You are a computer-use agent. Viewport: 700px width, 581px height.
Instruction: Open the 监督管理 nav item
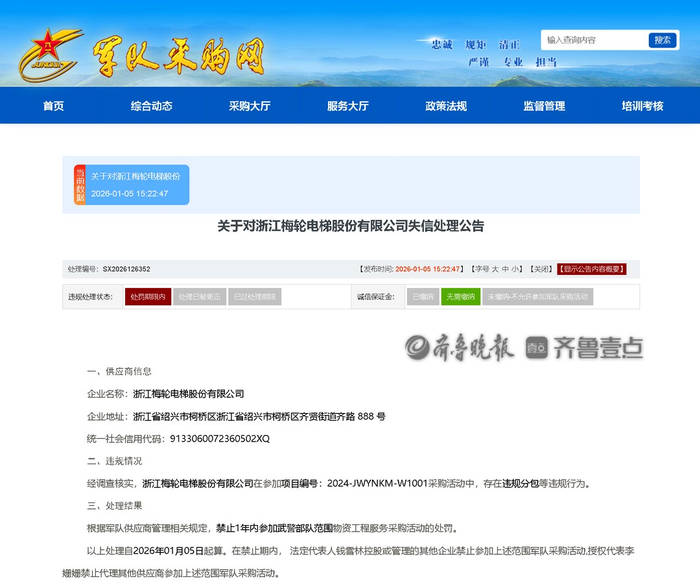(544, 106)
